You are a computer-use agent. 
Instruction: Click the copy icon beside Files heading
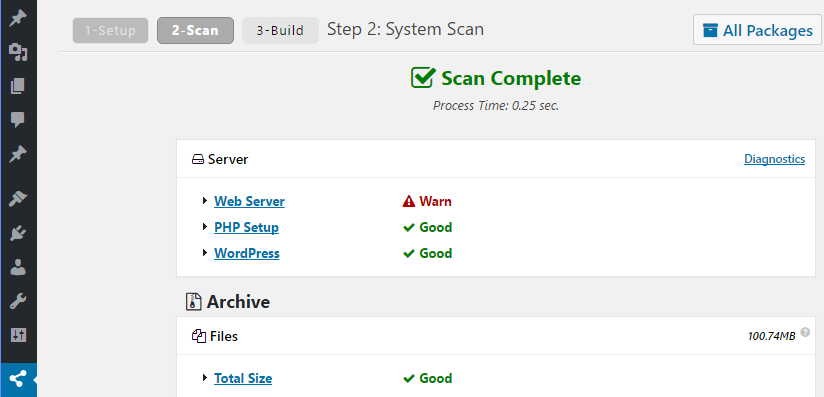198,336
